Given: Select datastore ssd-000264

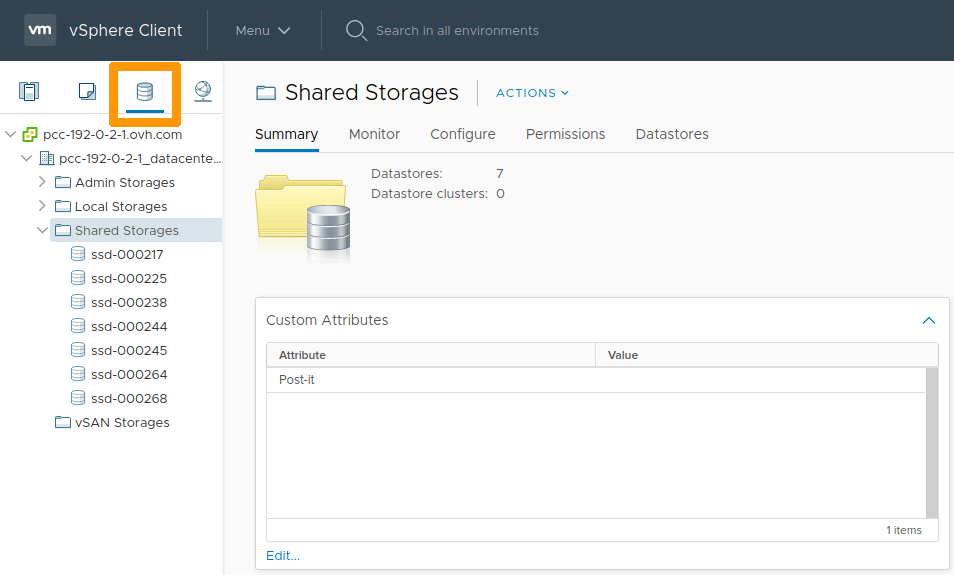Looking at the screenshot, I should pos(129,374).
